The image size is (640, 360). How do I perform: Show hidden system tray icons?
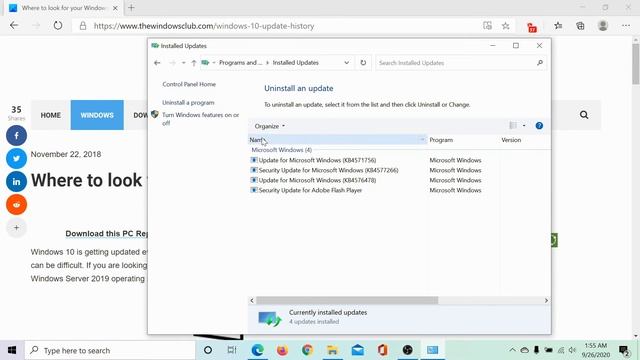[512, 350]
